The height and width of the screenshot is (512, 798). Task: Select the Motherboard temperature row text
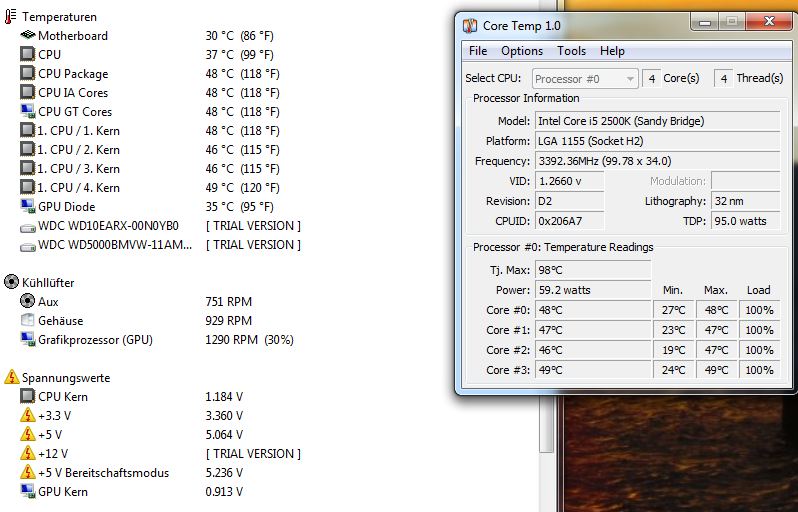pyautogui.click(x=73, y=36)
